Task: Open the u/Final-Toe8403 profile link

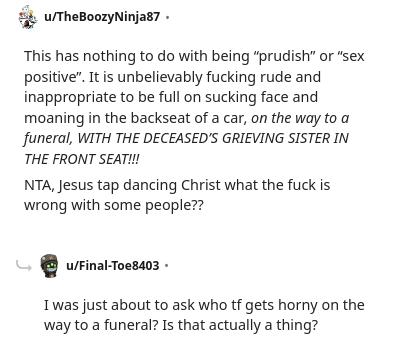Action: click(113, 266)
